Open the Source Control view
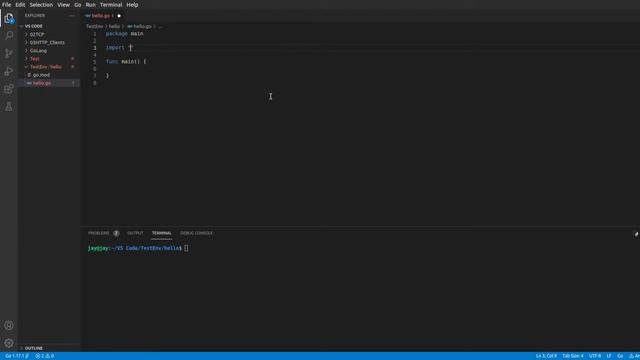This screenshot has width=640, height=360. pos(9,53)
